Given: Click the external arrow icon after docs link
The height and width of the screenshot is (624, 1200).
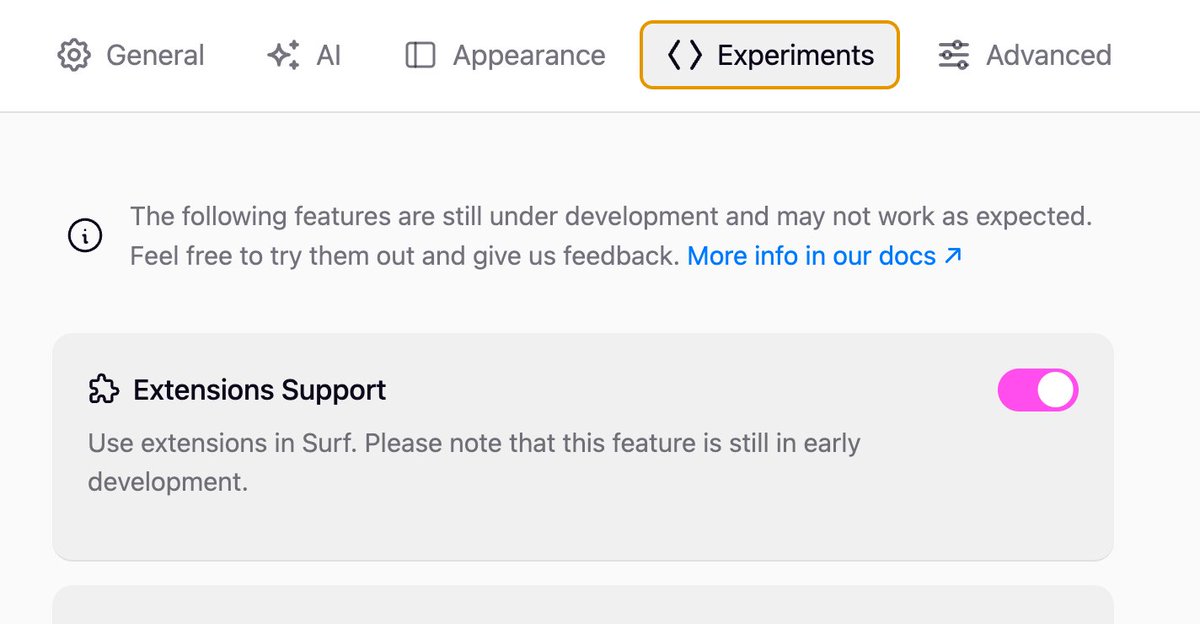Looking at the screenshot, I should (x=953, y=256).
